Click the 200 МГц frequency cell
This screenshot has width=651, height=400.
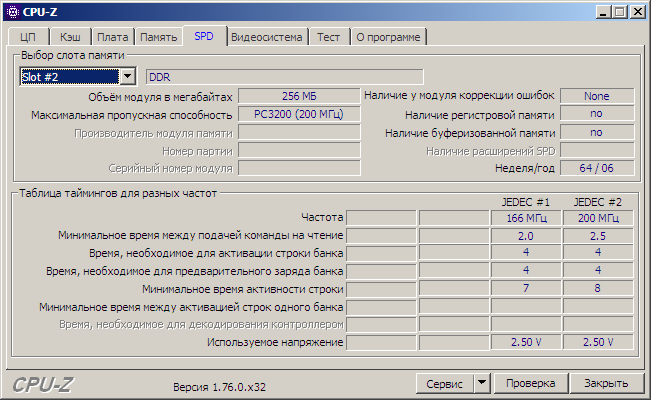pos(598,218)
